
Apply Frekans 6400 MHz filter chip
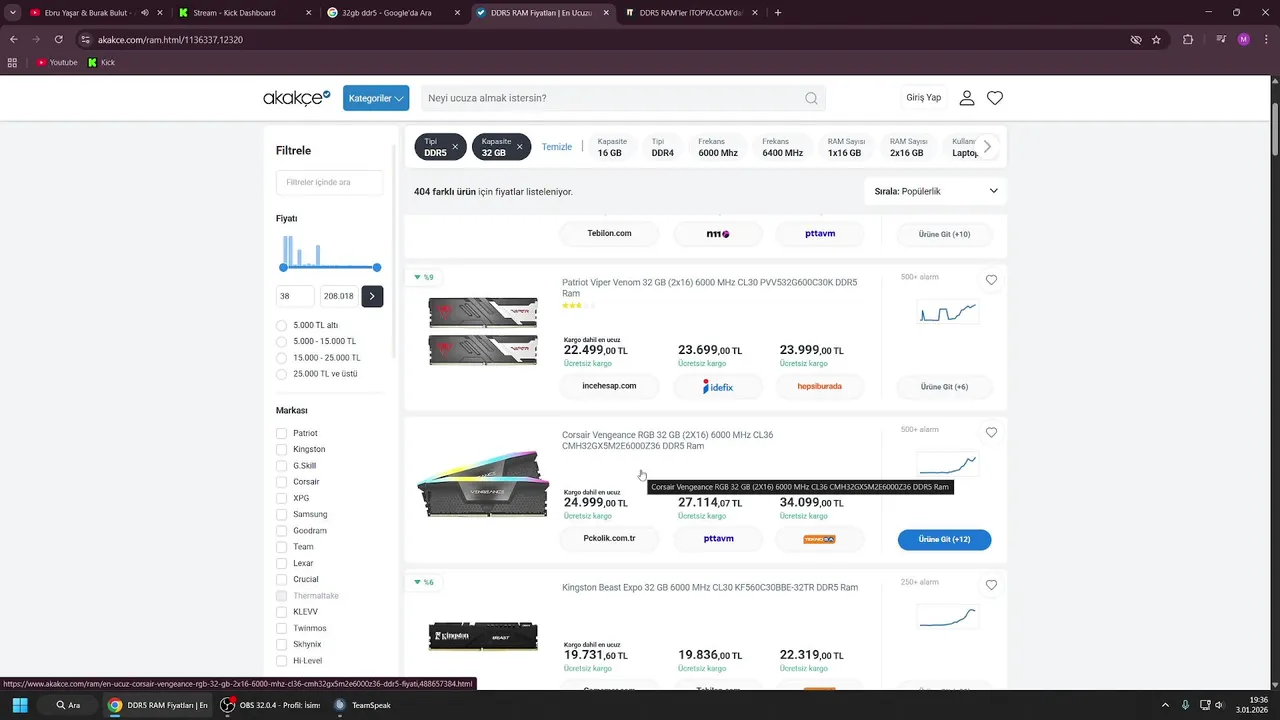click(782, 147)
